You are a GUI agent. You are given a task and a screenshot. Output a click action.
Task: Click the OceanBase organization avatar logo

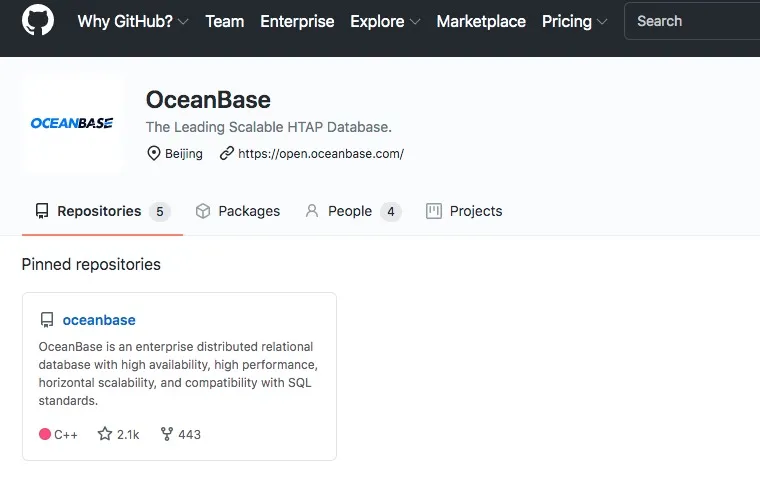(72, 123)
